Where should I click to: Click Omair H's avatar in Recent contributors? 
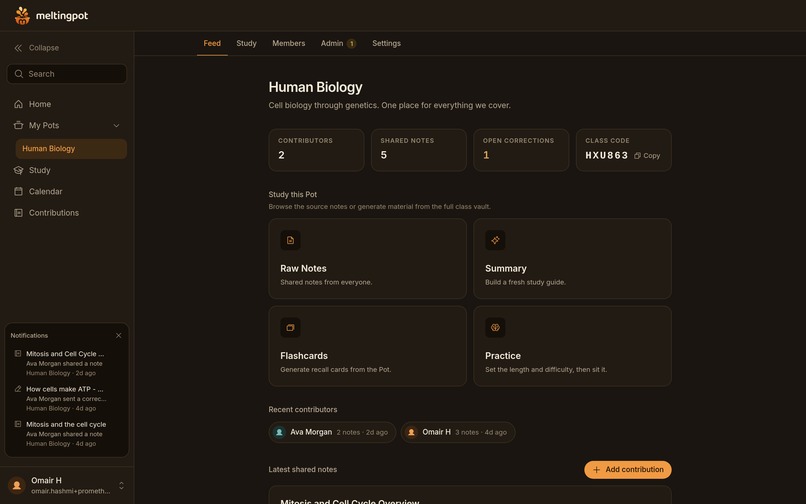pyautogui.click(x=411, y=433)
